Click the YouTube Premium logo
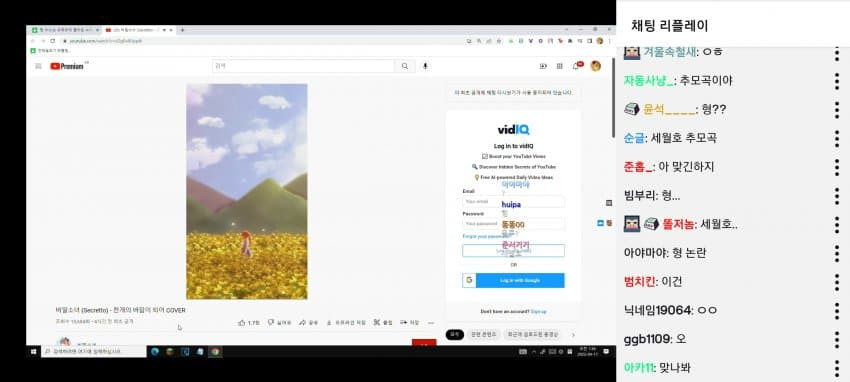The image size is (850, 382). point(67,66)
